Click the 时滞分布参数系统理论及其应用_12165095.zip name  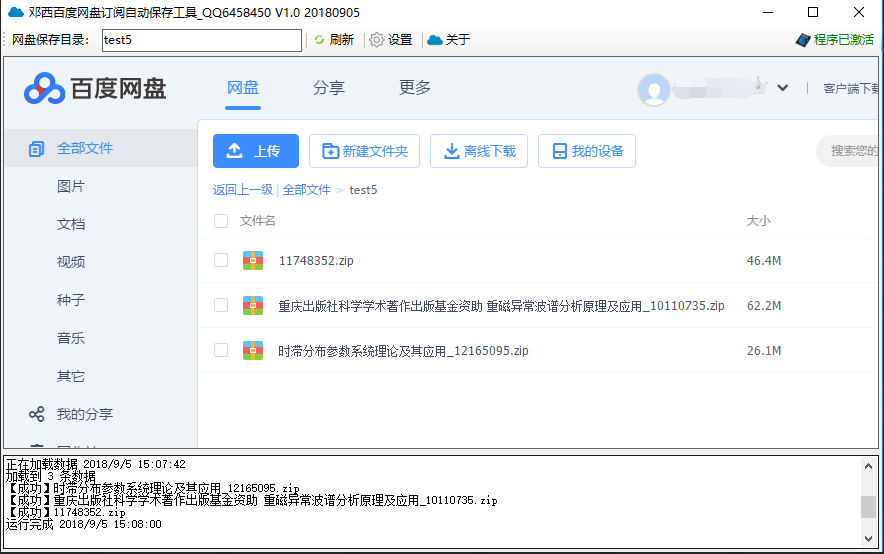pyautogui.click(x=403, y=351)
